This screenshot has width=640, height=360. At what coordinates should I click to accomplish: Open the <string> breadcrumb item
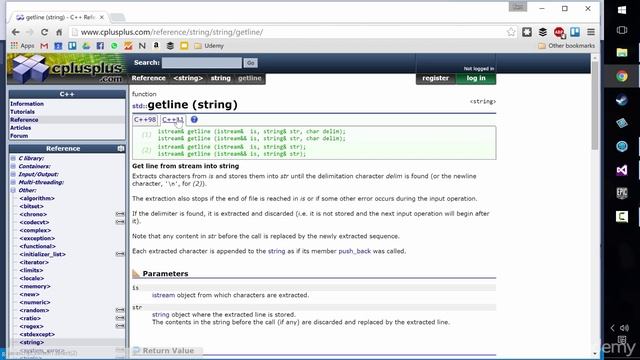(x=188, y=78)
